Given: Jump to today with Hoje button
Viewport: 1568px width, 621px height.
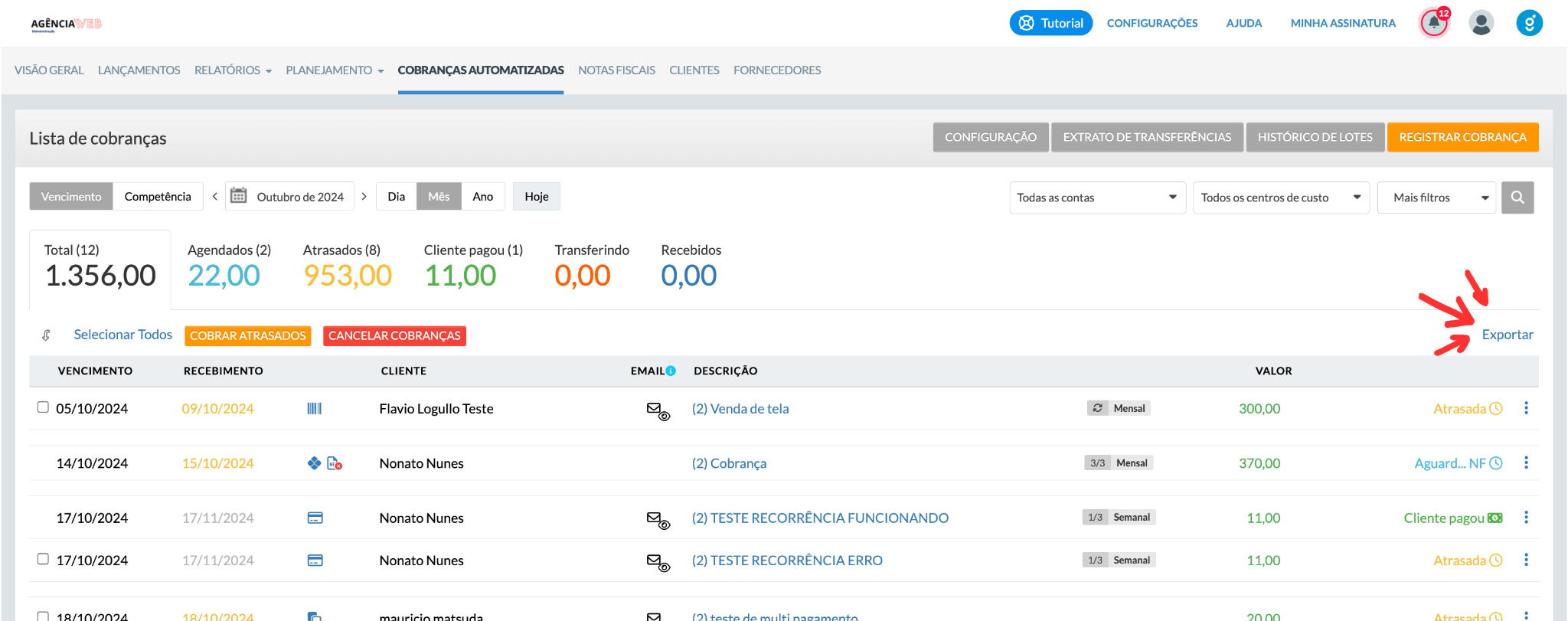Looking at the screenshot, I should click(x=537, y=196).
